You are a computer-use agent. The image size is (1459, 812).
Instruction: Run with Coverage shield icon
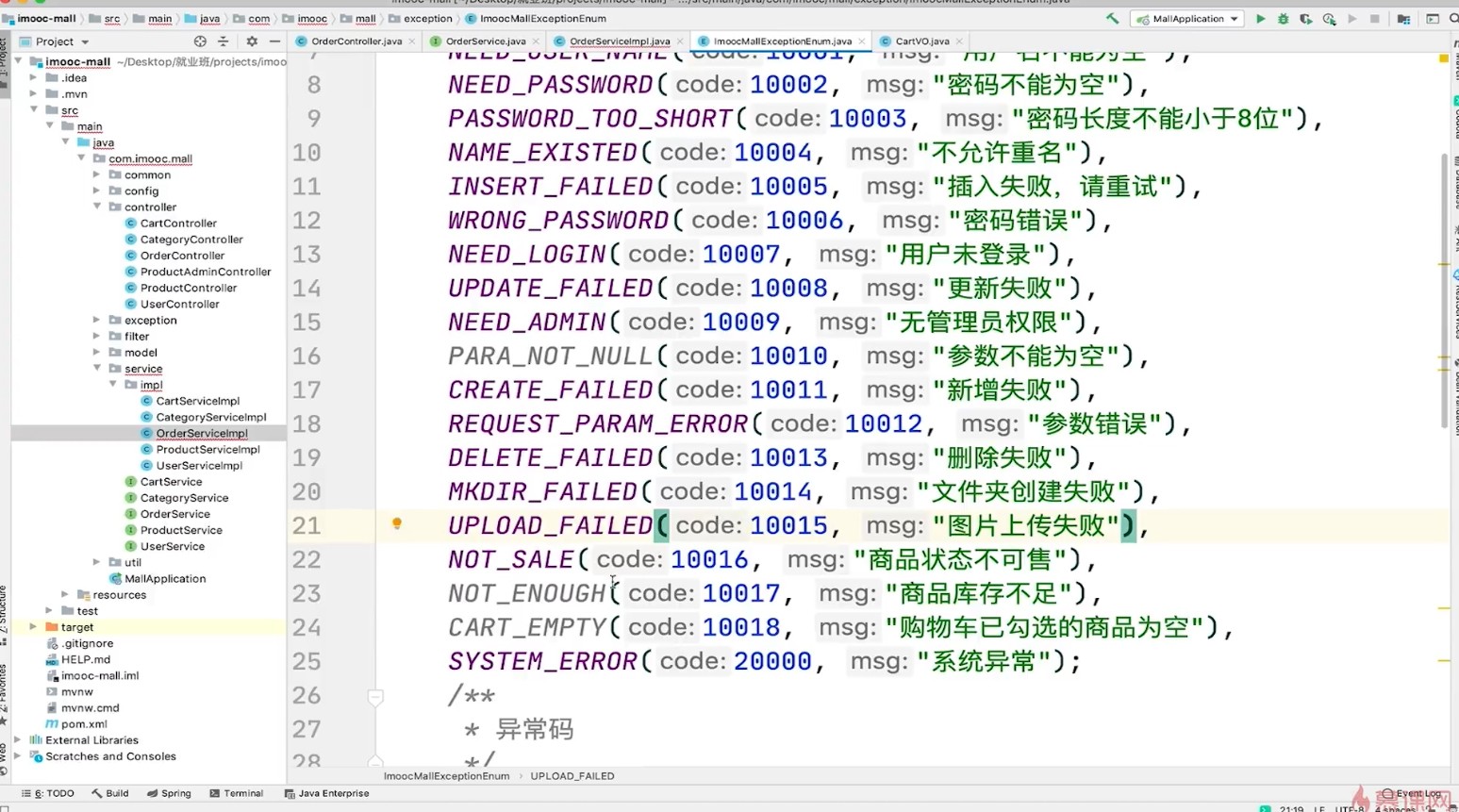pos(1305,19)
